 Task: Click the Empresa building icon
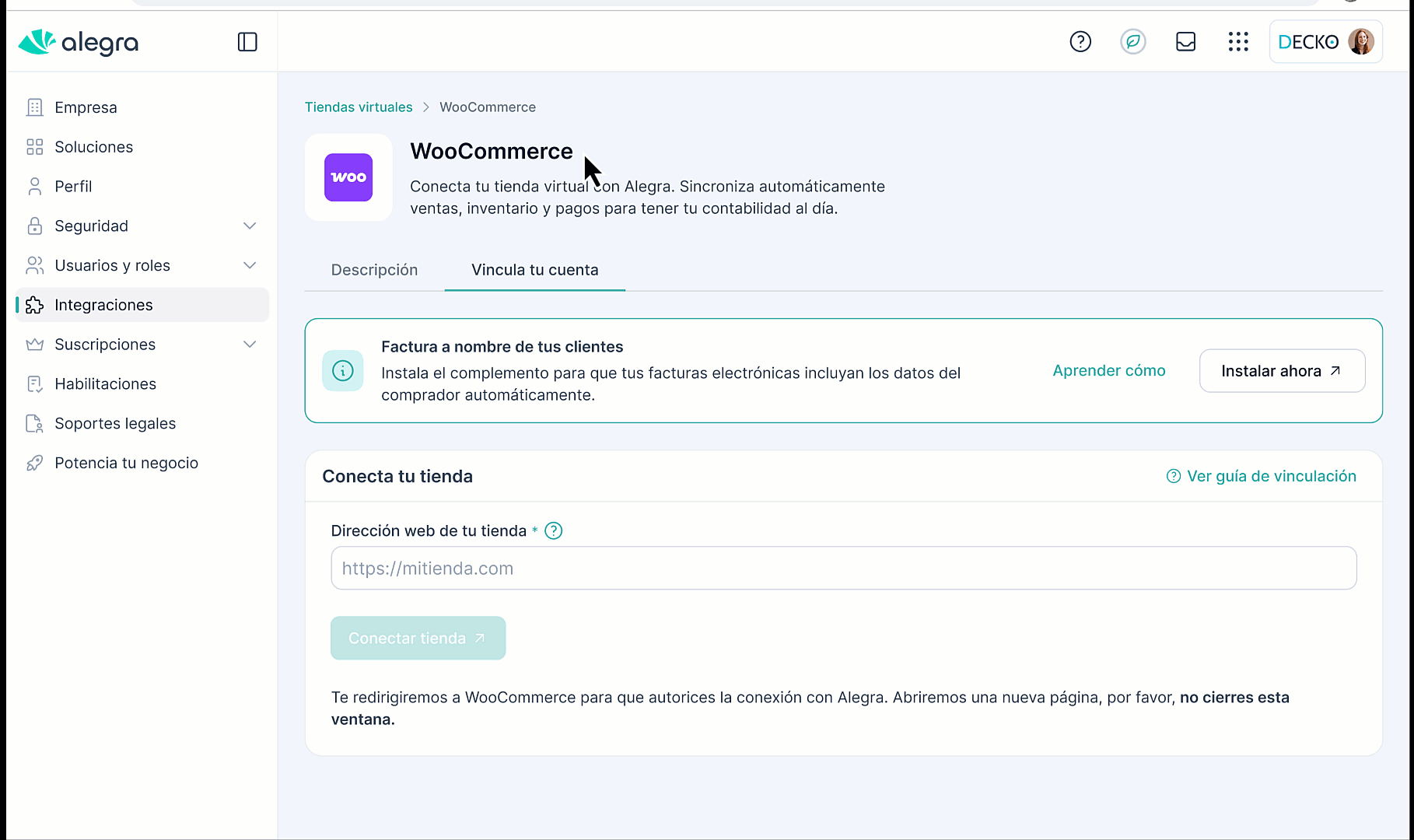34,107
